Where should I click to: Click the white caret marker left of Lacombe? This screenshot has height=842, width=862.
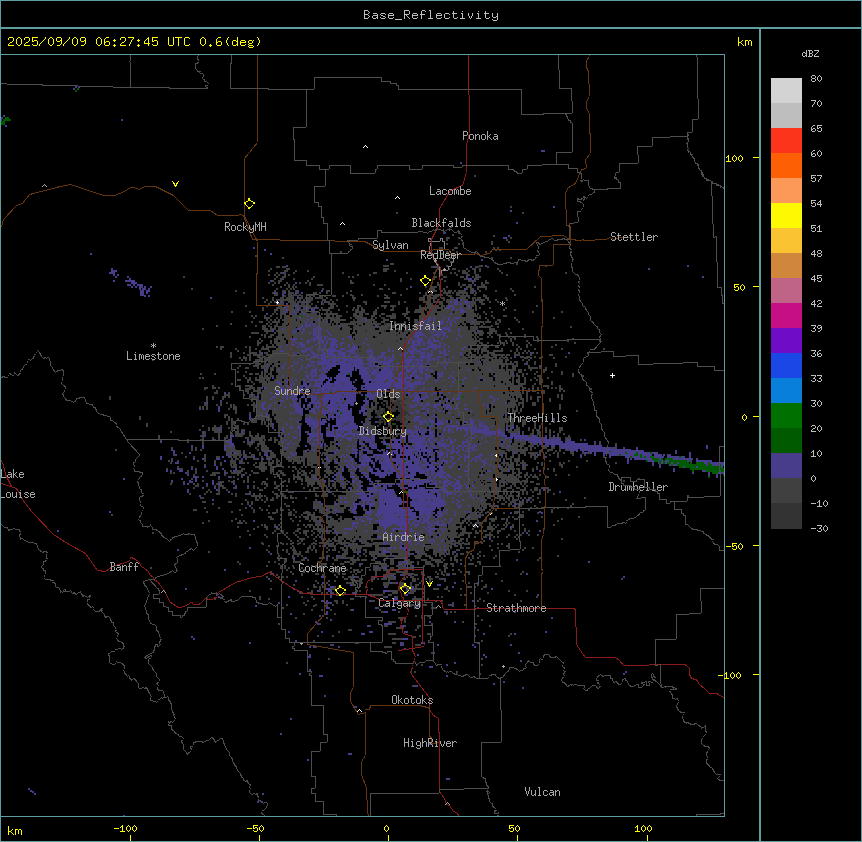point(397,198)
